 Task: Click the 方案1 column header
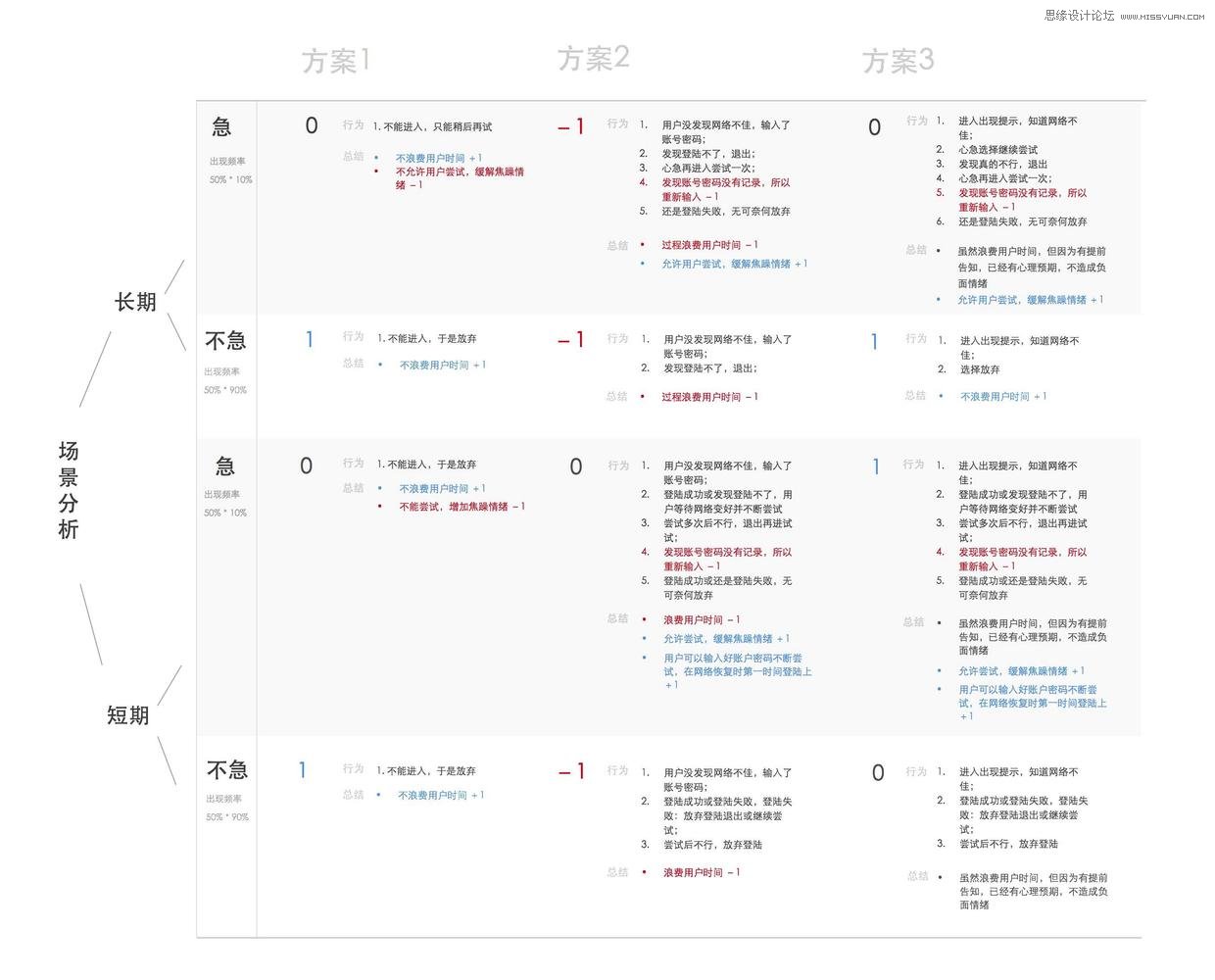click(x=336, y=61)
